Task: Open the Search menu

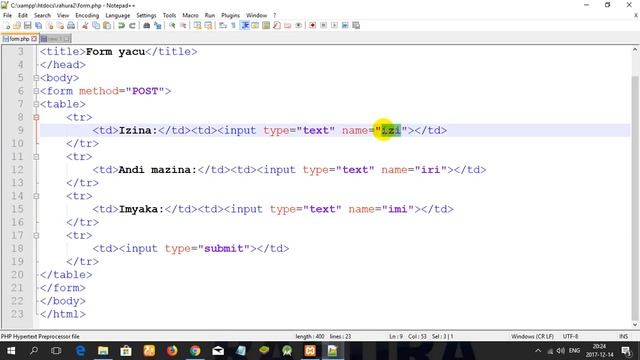Action: (x=42, y=15)
